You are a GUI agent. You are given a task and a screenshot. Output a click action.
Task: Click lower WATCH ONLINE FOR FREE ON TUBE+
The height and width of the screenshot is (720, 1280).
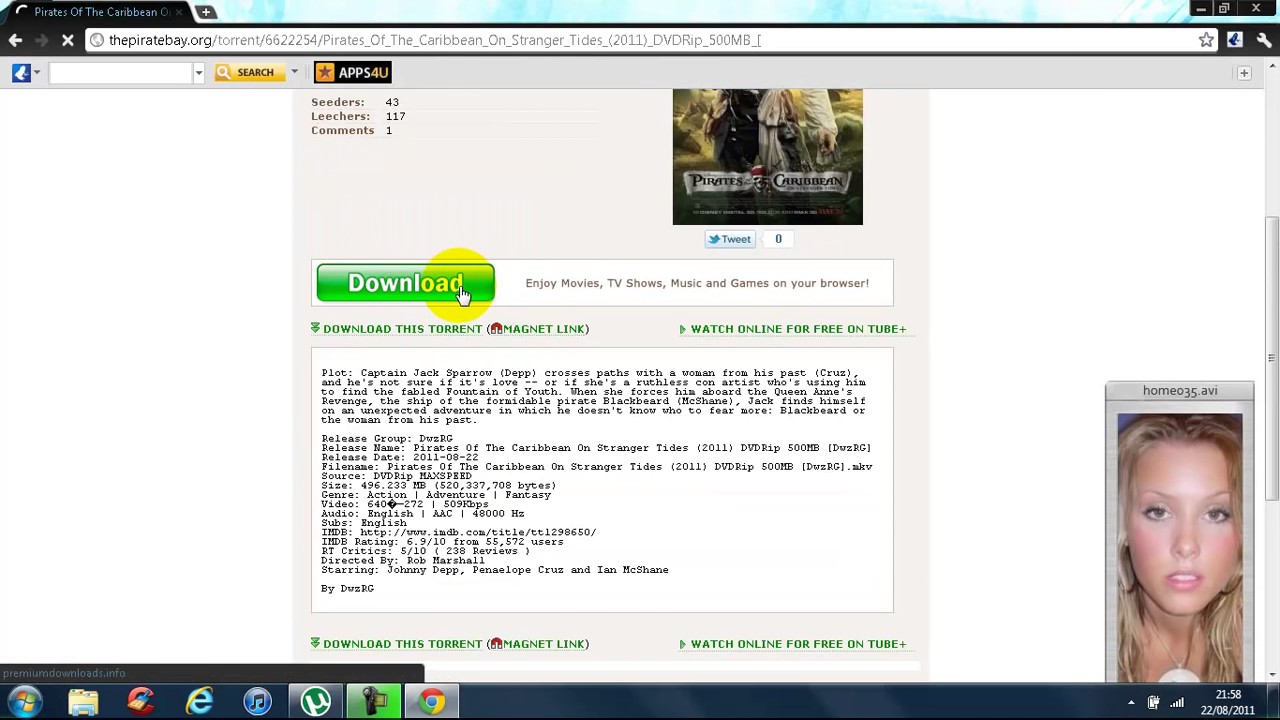point(798,644)
